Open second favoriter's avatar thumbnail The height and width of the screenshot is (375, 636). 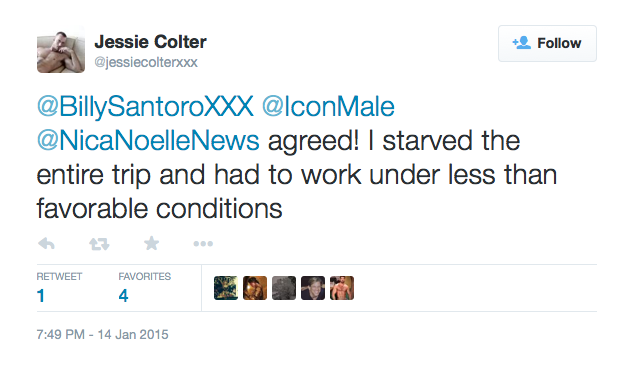click(255, 288)
